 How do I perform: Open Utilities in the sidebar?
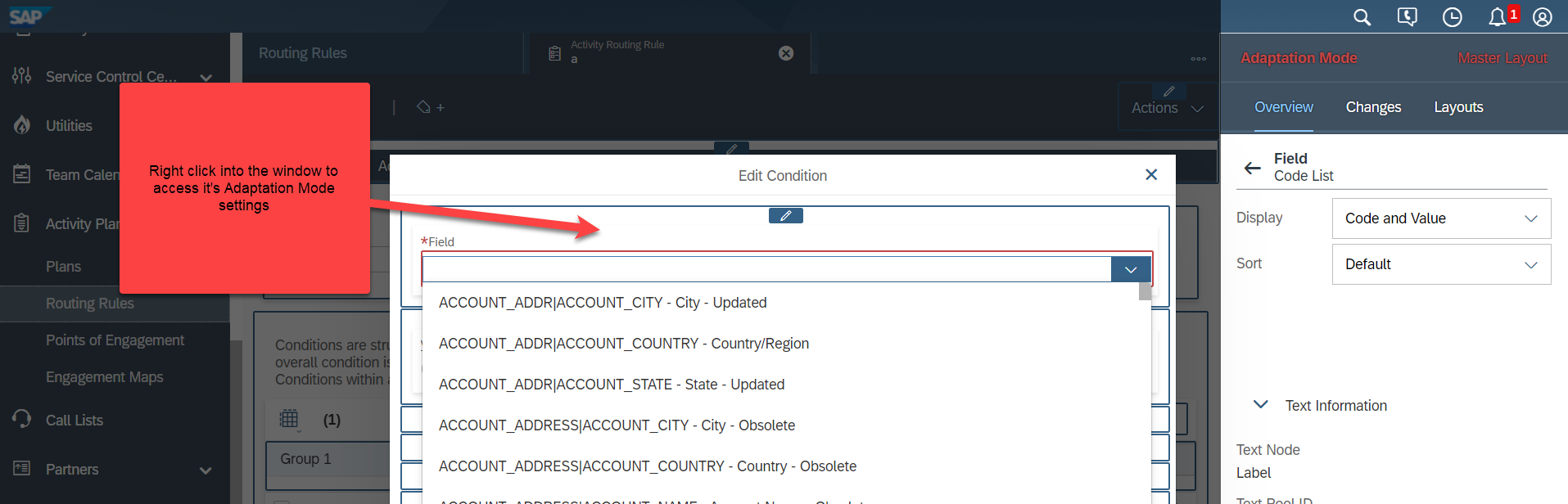click(x=69, y=126)
